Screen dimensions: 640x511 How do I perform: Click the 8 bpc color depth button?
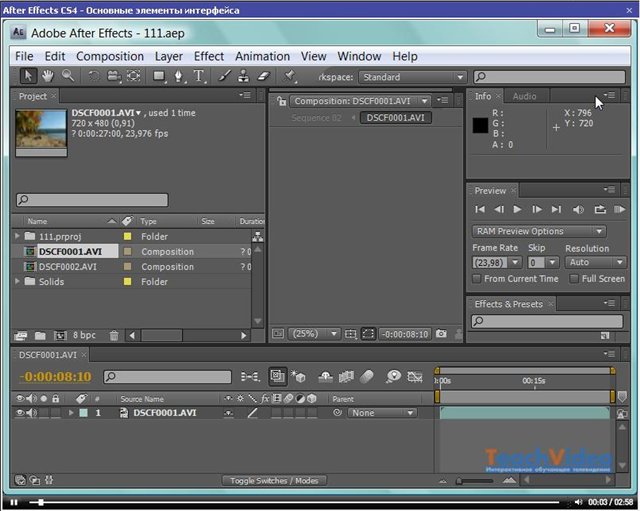[x=83, y=336]
